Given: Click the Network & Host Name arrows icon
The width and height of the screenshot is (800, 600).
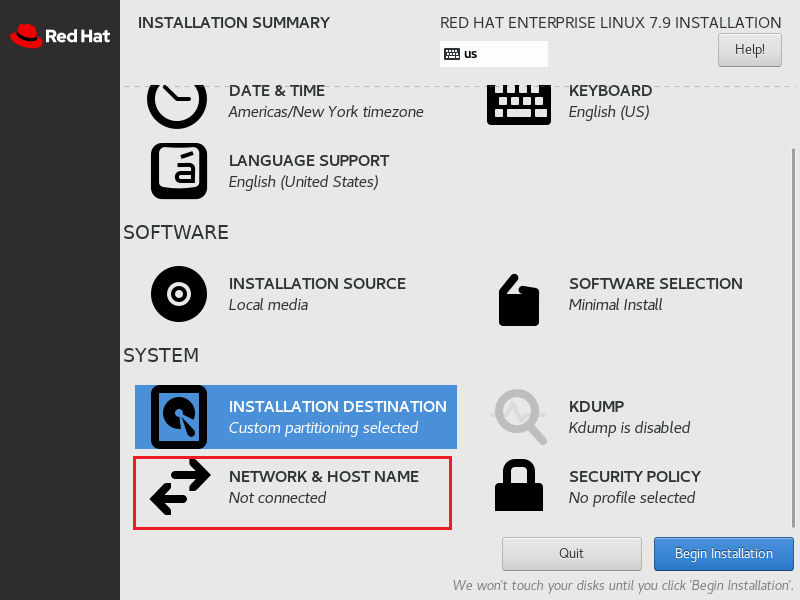Looking at the screenshot, I should click(180, 487).
